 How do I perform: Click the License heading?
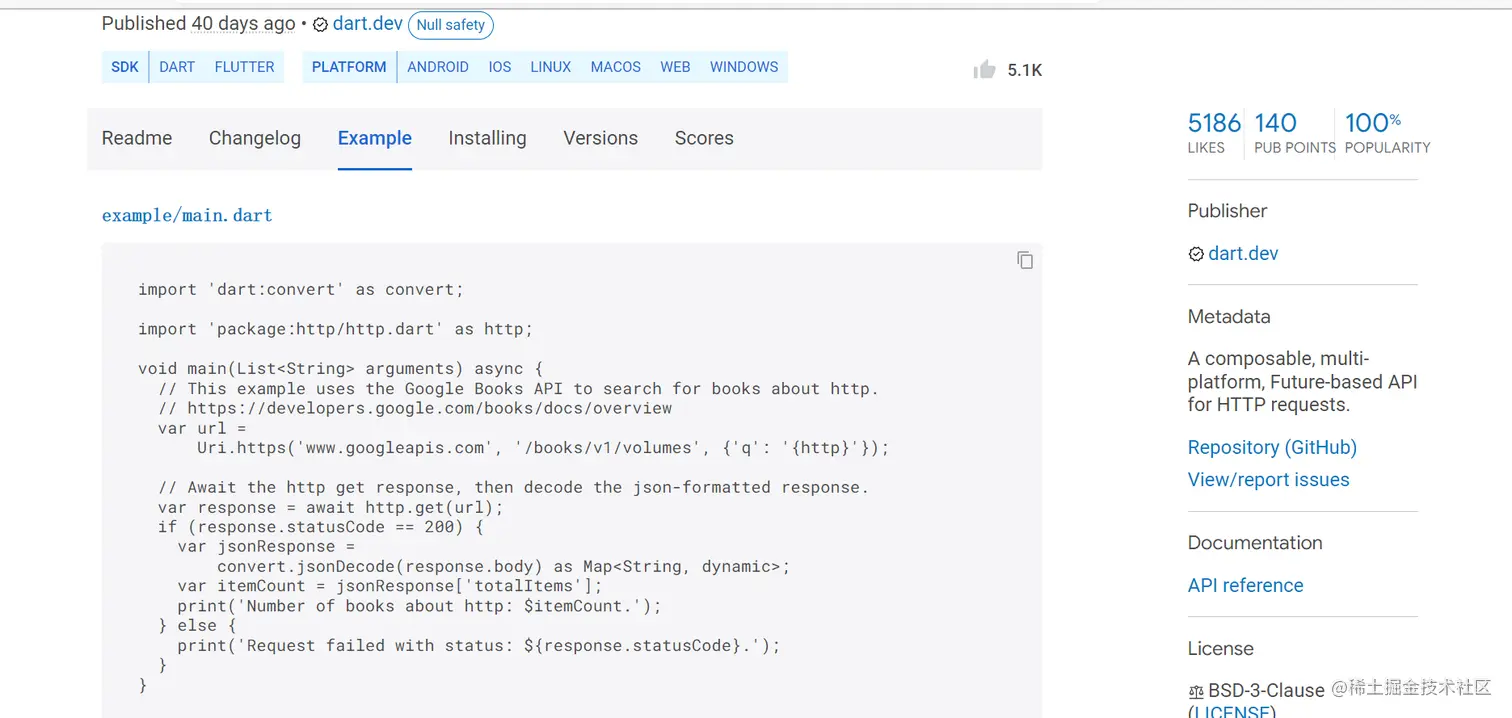[1220, 649]
